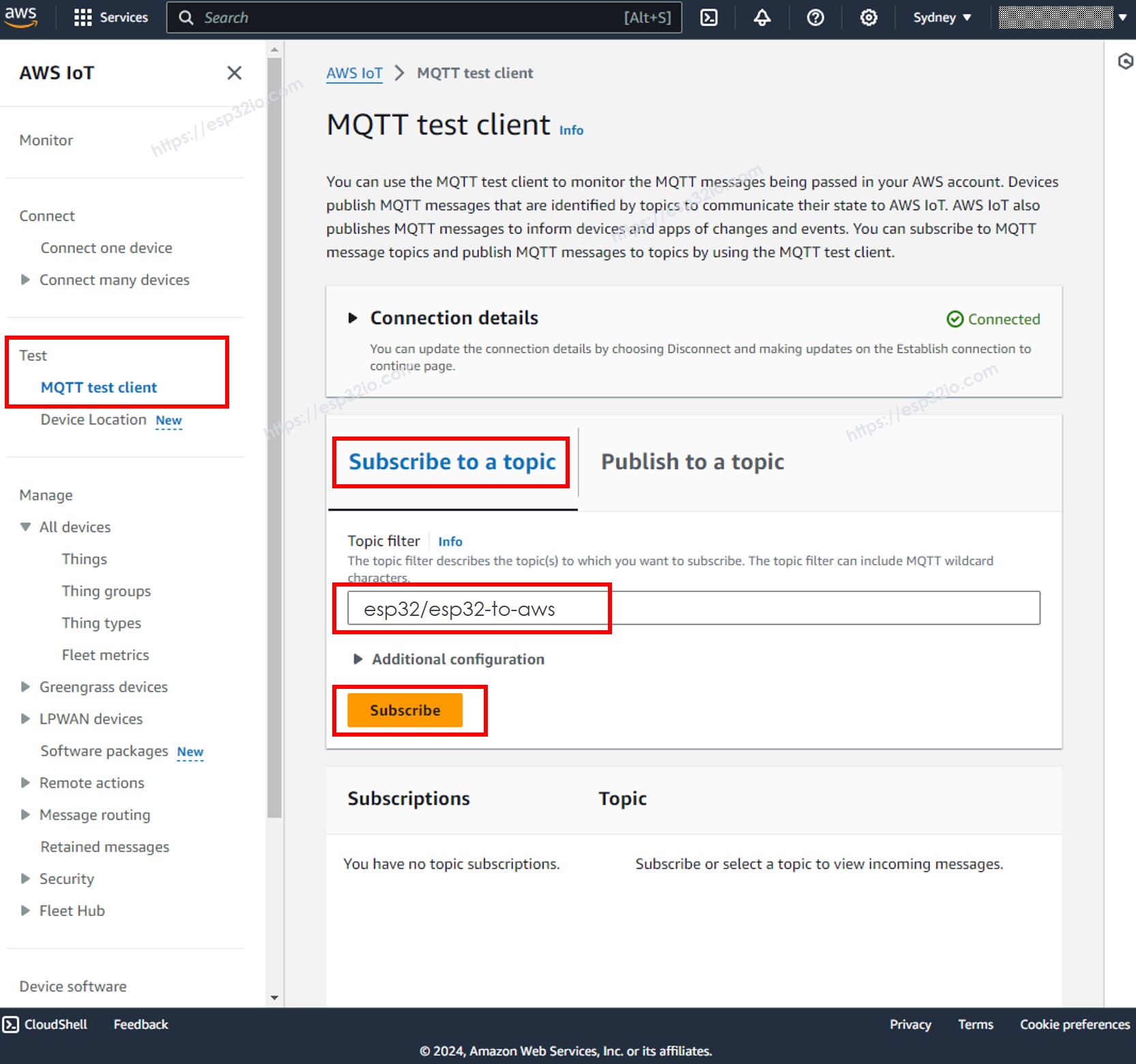
Task: Collapse the All devices tree
Action: (x=25, y=527)
